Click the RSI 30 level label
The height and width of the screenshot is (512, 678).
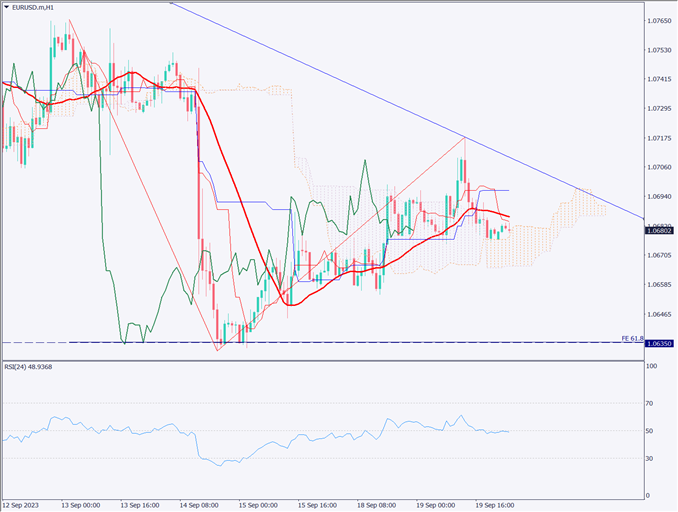click(x=651, y=458)
